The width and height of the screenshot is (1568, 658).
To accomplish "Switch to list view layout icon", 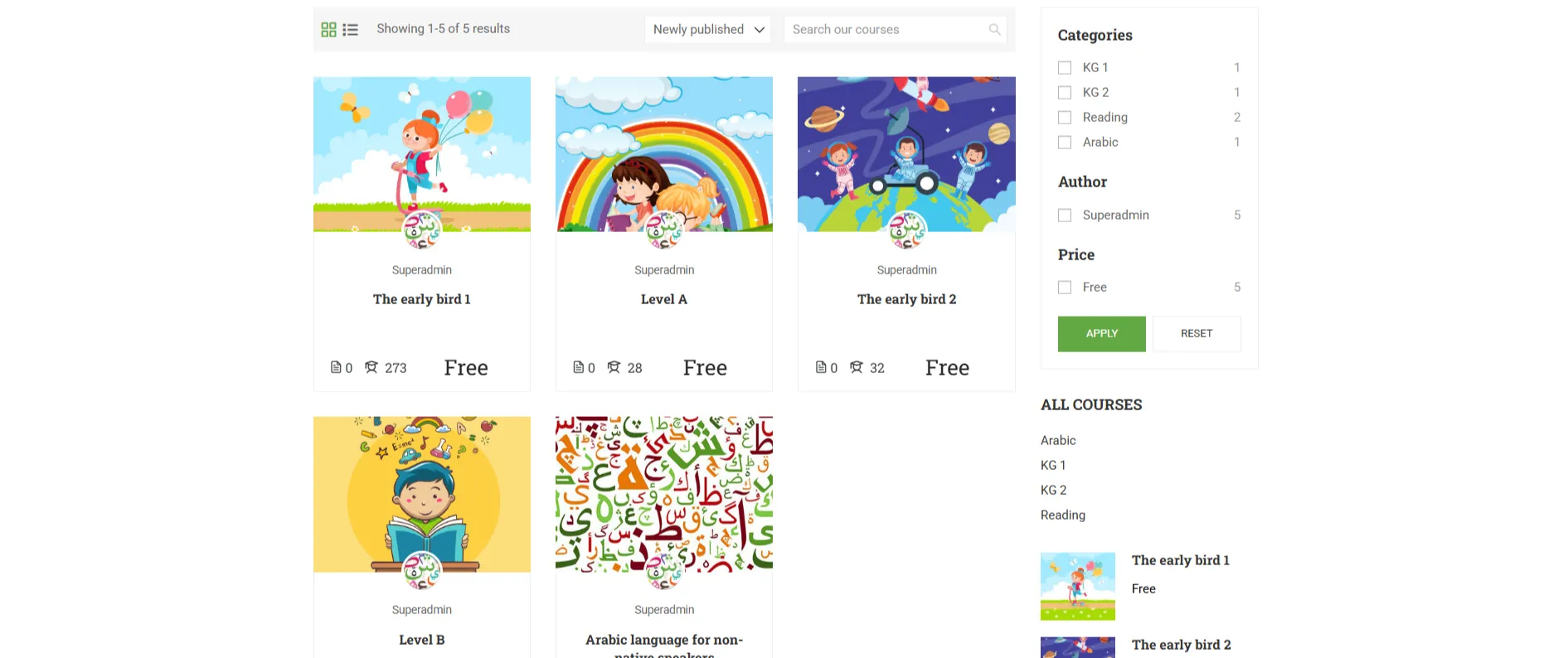I will [x=351, y=30].
